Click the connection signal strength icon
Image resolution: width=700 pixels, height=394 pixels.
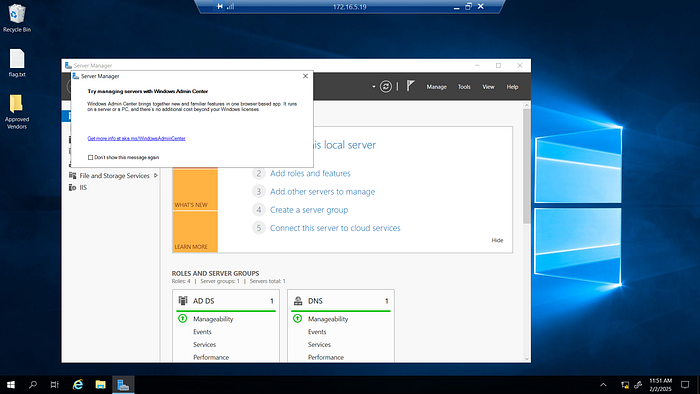click(x=230, y=6)
